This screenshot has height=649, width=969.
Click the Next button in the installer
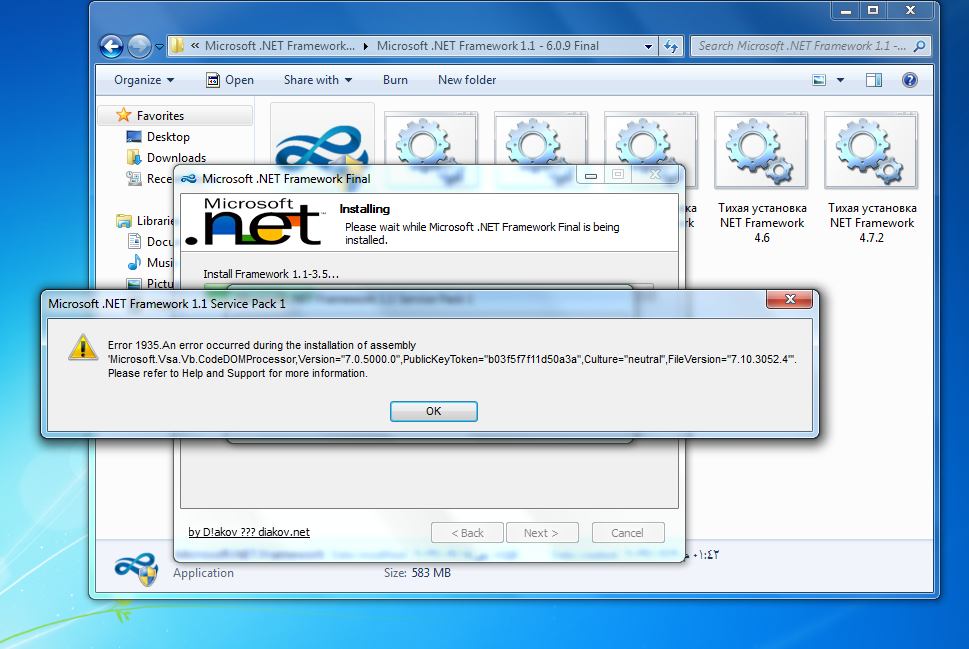542,533
